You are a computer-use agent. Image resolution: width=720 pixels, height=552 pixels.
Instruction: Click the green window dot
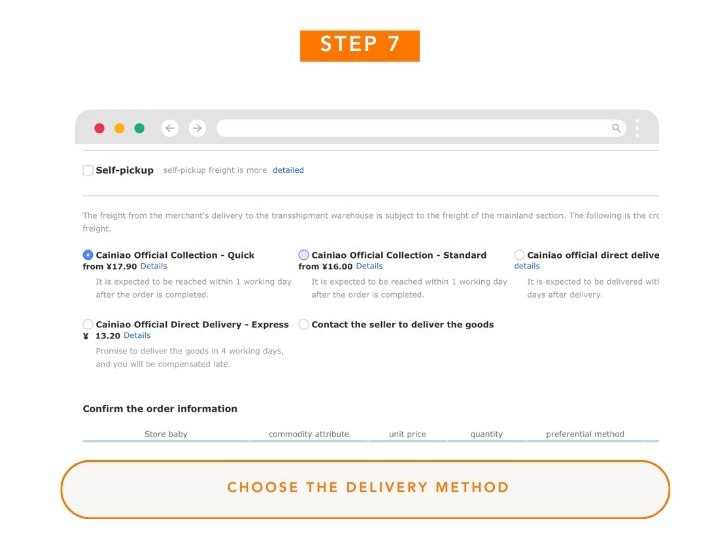click(x=139, y=128)
